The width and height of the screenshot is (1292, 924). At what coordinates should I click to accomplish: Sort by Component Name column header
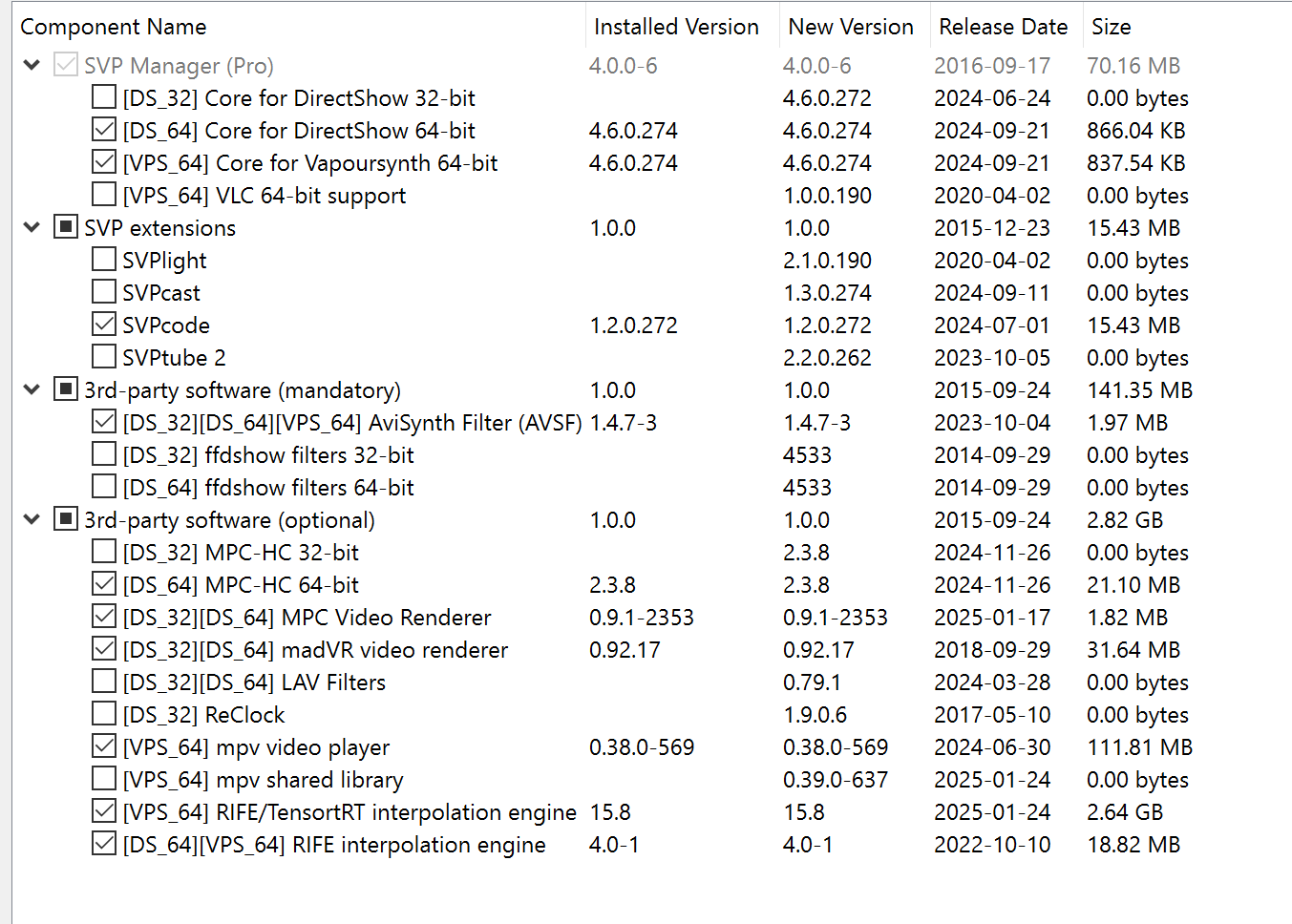click(x=114, y=27)
